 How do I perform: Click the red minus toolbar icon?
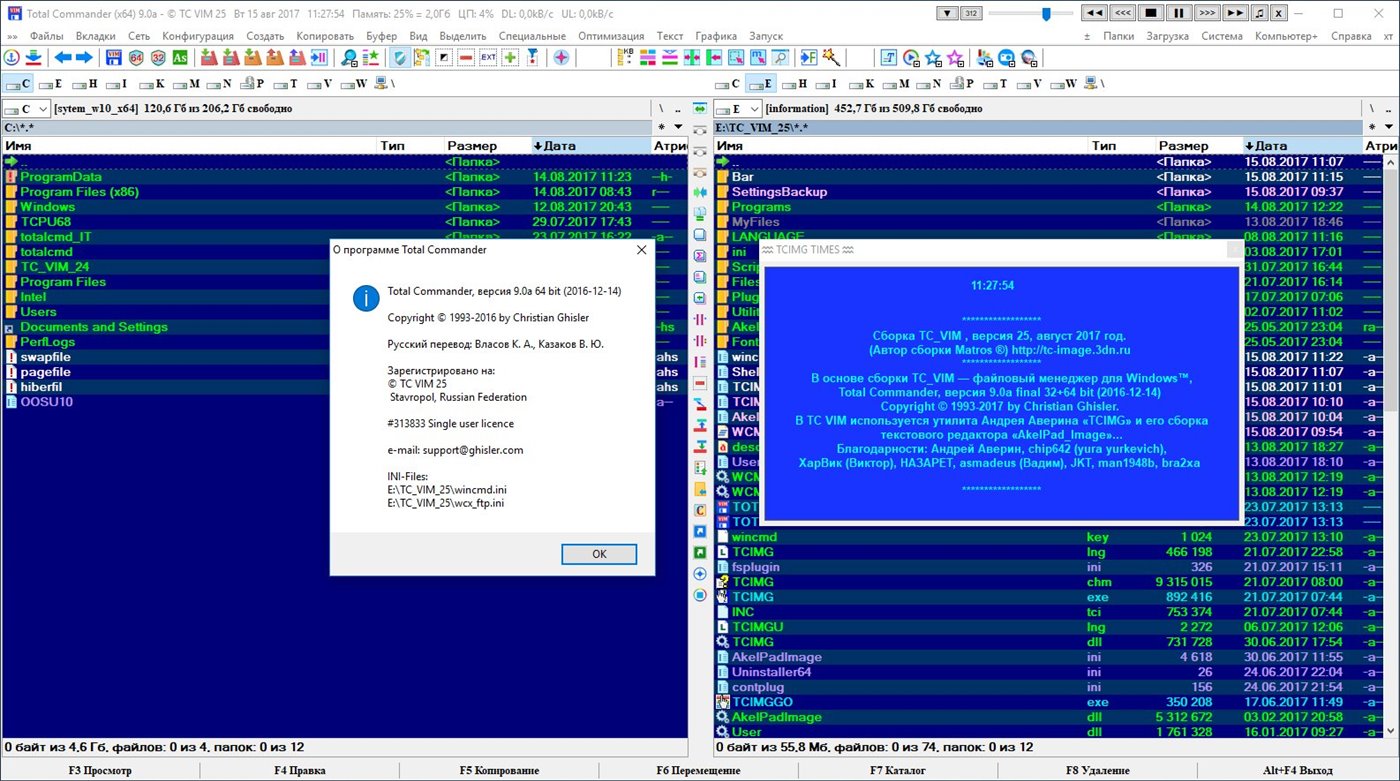coord(466,58)
